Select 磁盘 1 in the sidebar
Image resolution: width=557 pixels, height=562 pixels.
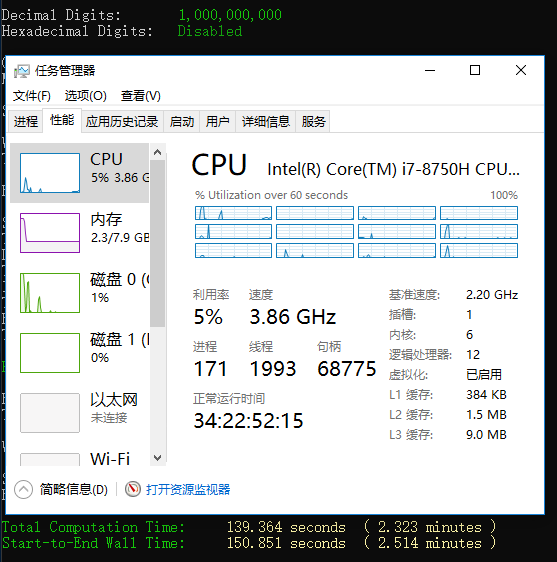point(80,353)
